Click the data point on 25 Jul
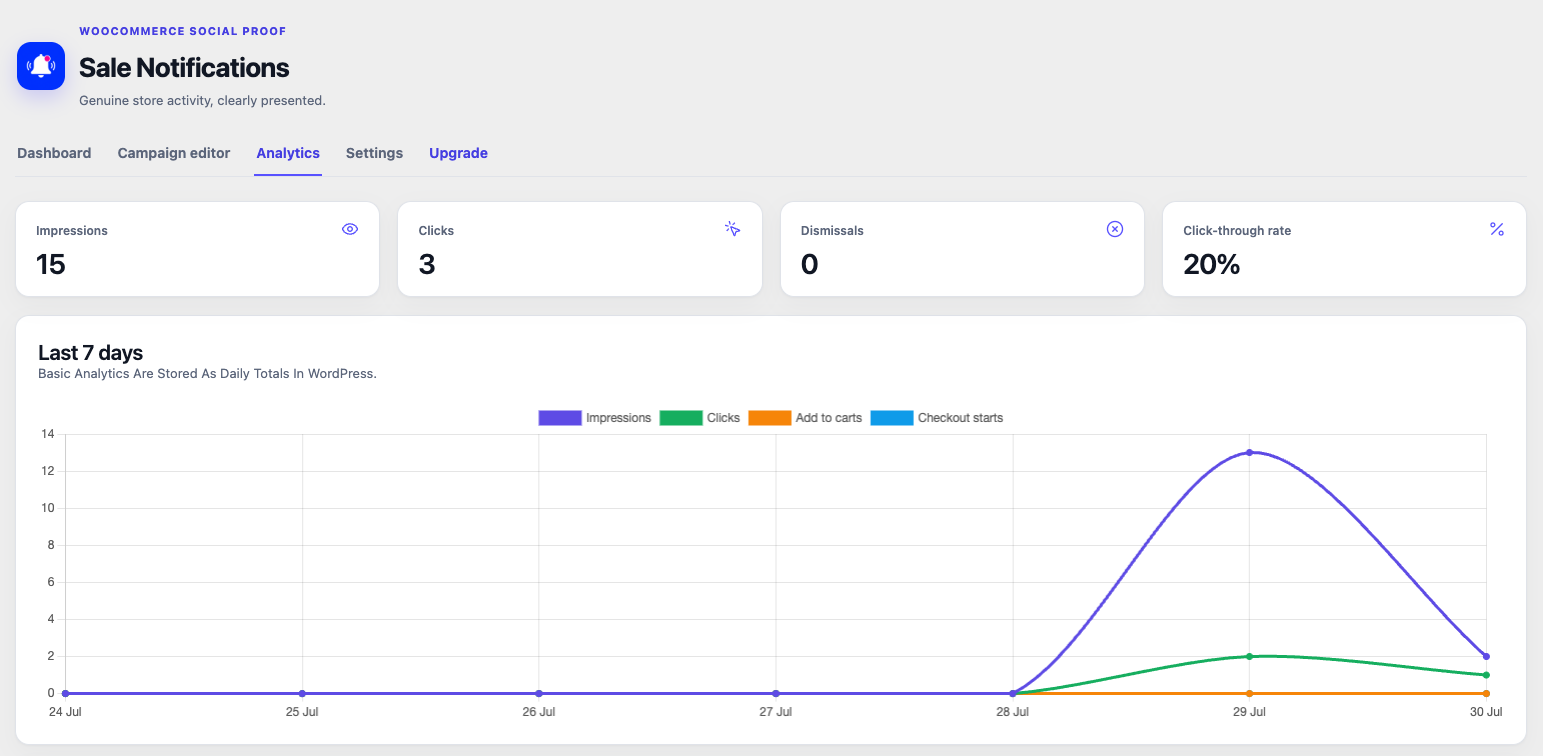 click(x=302, y=693)
